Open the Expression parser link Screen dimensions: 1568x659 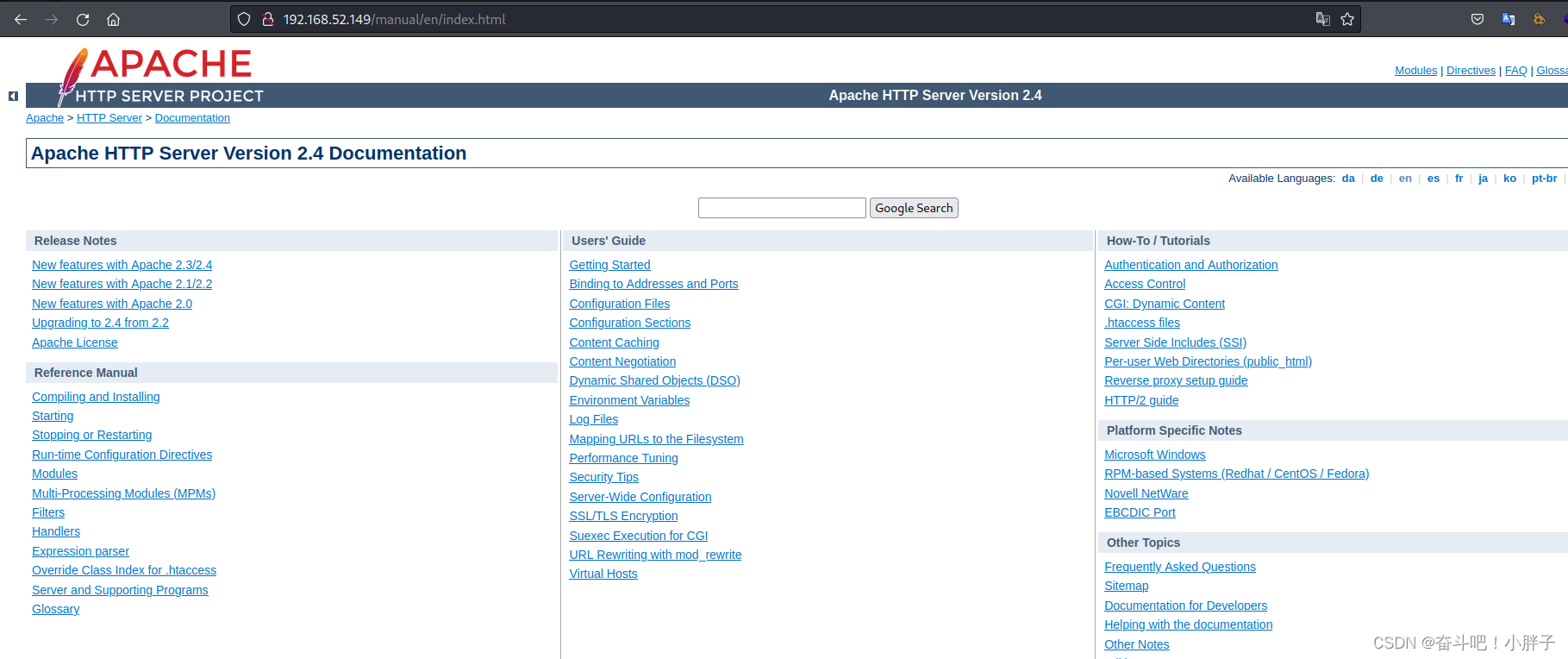pos(80,551)
